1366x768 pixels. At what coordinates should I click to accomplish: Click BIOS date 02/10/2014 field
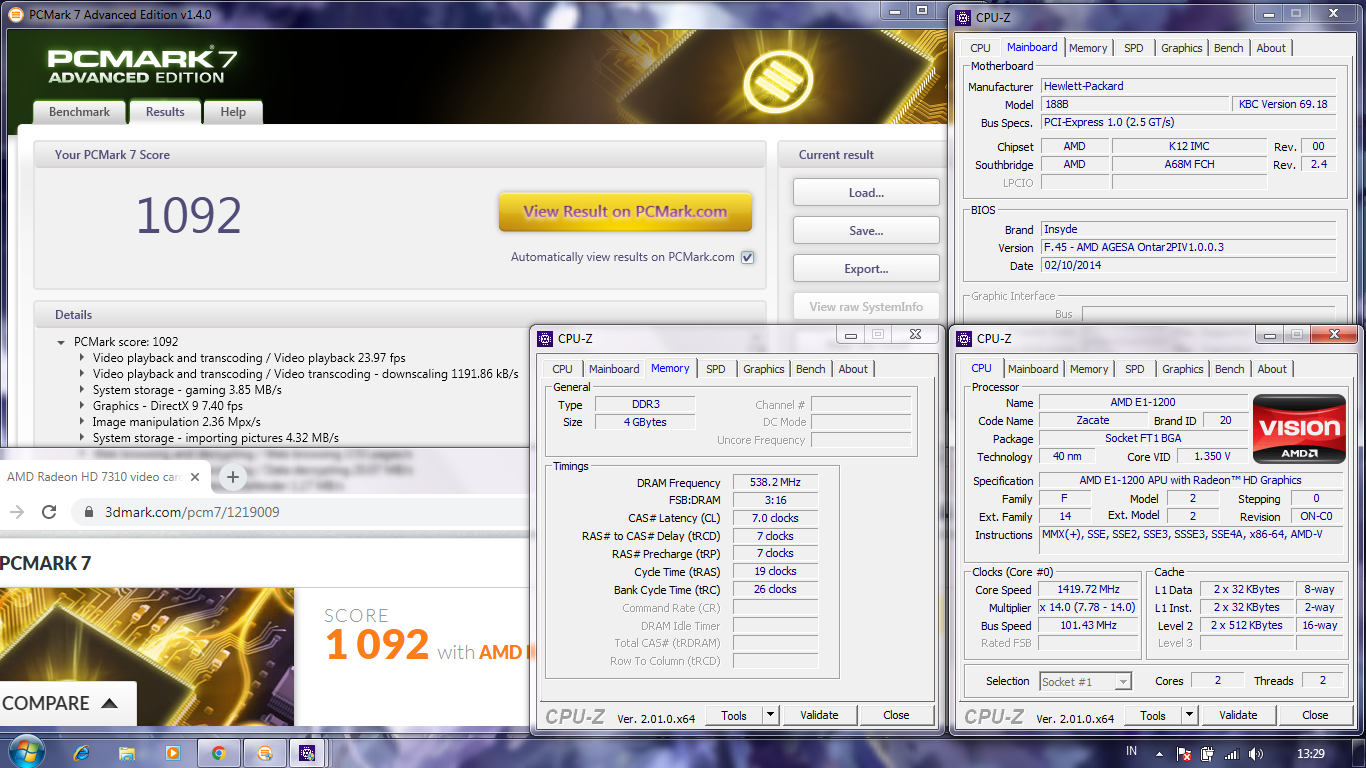click(x=1188, y=266)
